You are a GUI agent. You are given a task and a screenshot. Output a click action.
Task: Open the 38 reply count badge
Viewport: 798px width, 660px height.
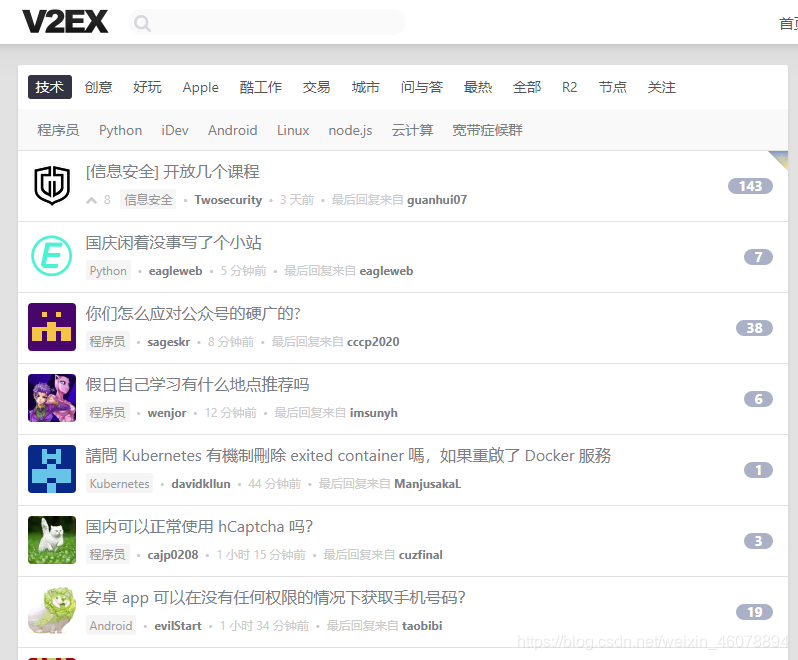tap(754, 328)
